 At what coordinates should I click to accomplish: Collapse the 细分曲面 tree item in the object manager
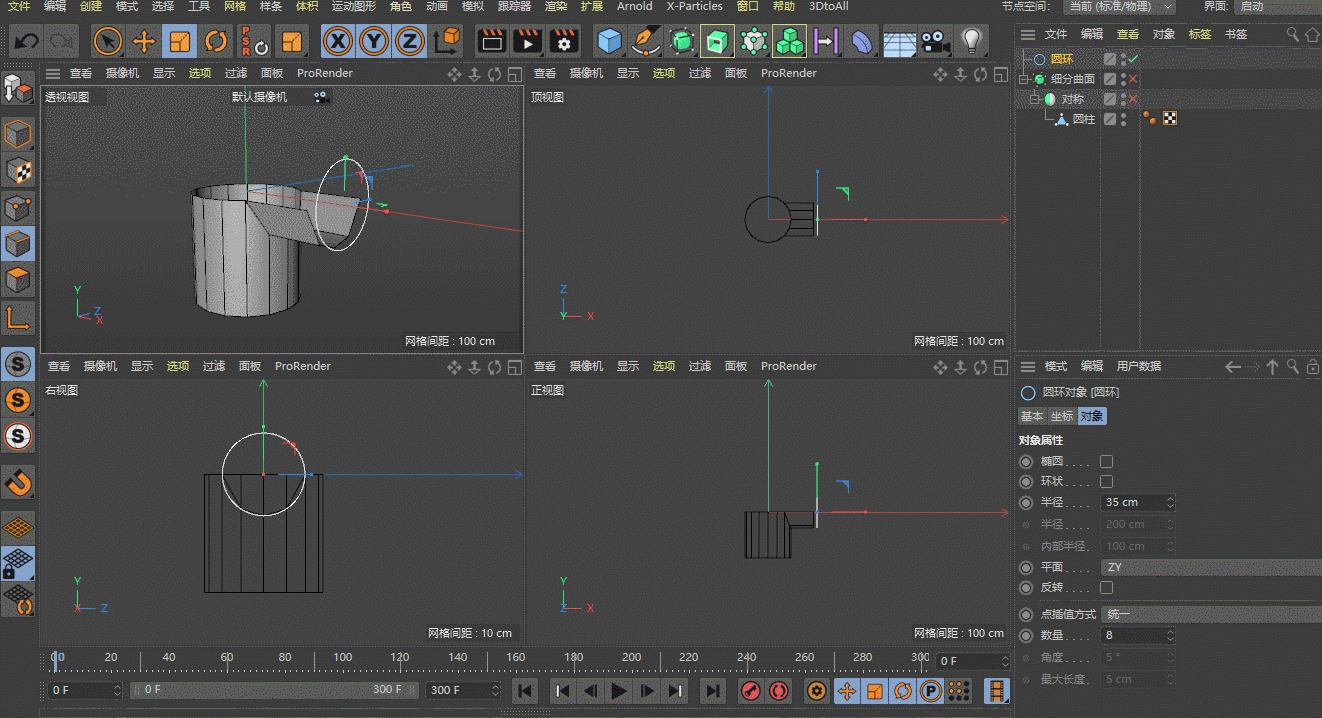click(1023, 79)
